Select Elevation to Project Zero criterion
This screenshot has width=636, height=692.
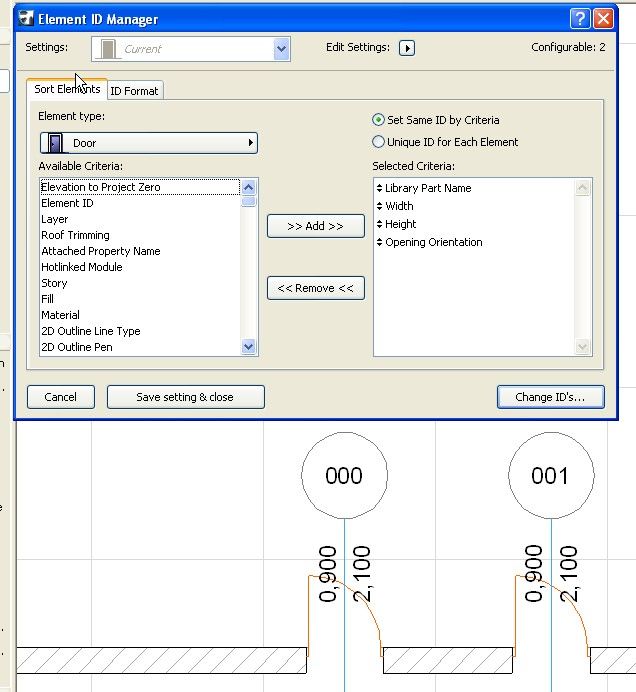point(140,187)
